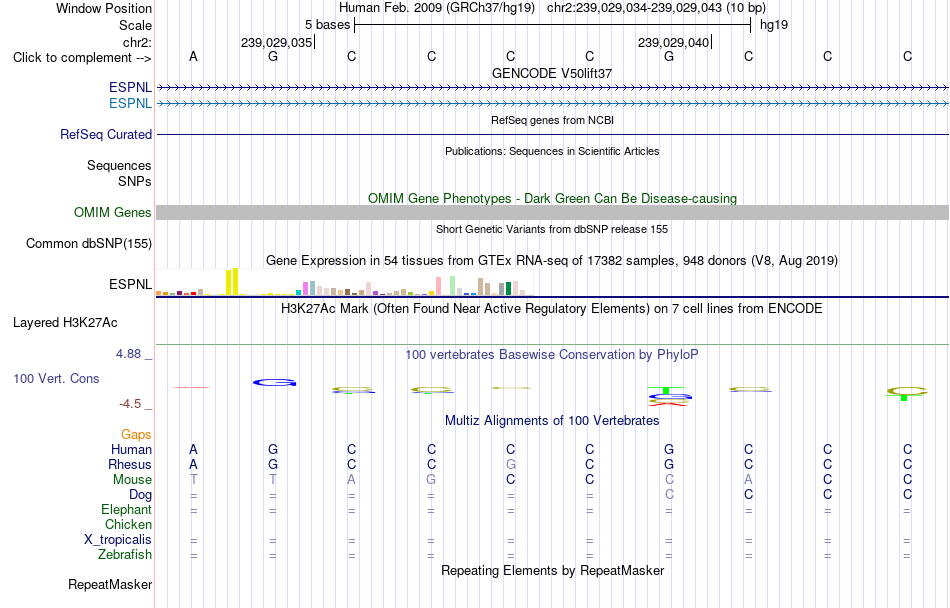The height and width of the screenshot is (608, 950).
Task: Click the Human alignment row label
Action: pyautogui.click(x=131, y=449)
